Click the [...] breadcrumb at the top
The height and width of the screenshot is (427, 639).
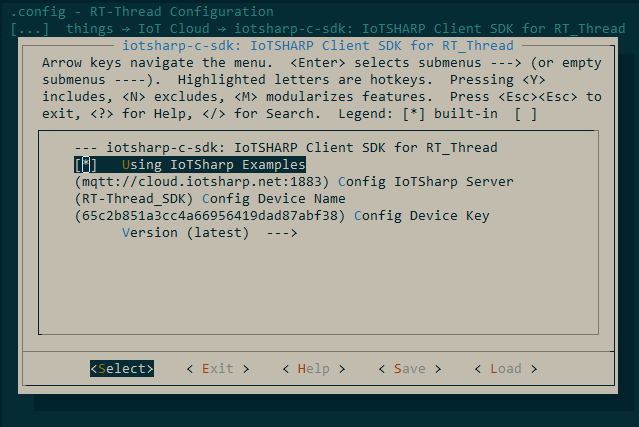(29, 29)
